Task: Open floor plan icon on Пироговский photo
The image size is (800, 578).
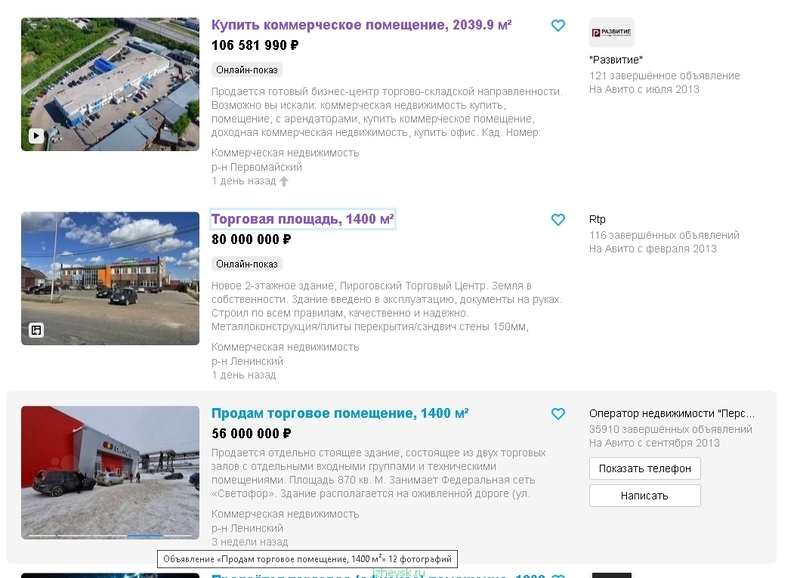Action: click(x=36, y=330)
